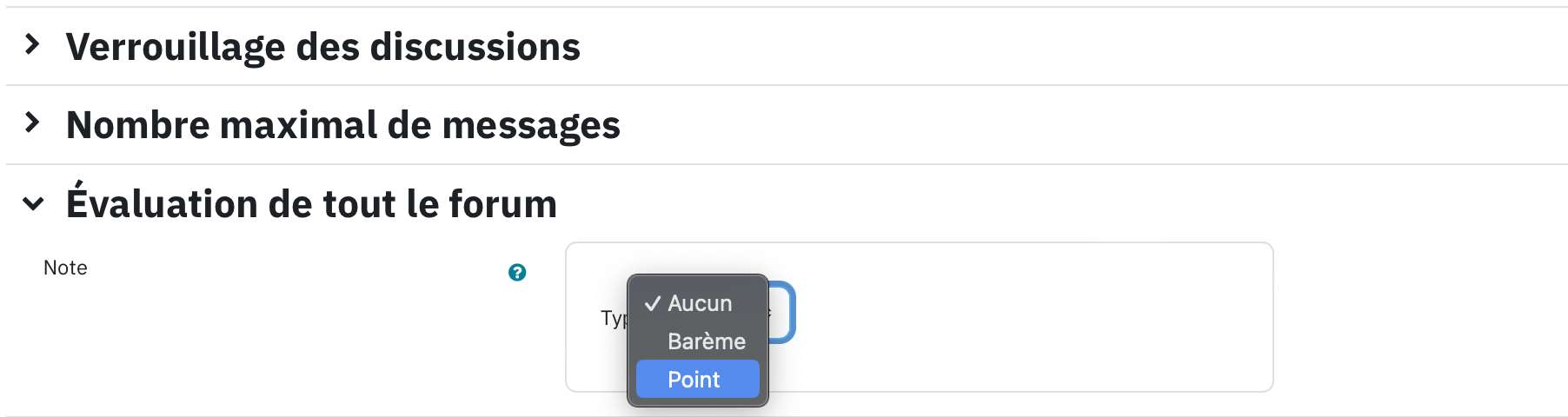The width and height of the screenshot is (1568, 417).
Task: Click the Note field label
Action: coord(65,268)
